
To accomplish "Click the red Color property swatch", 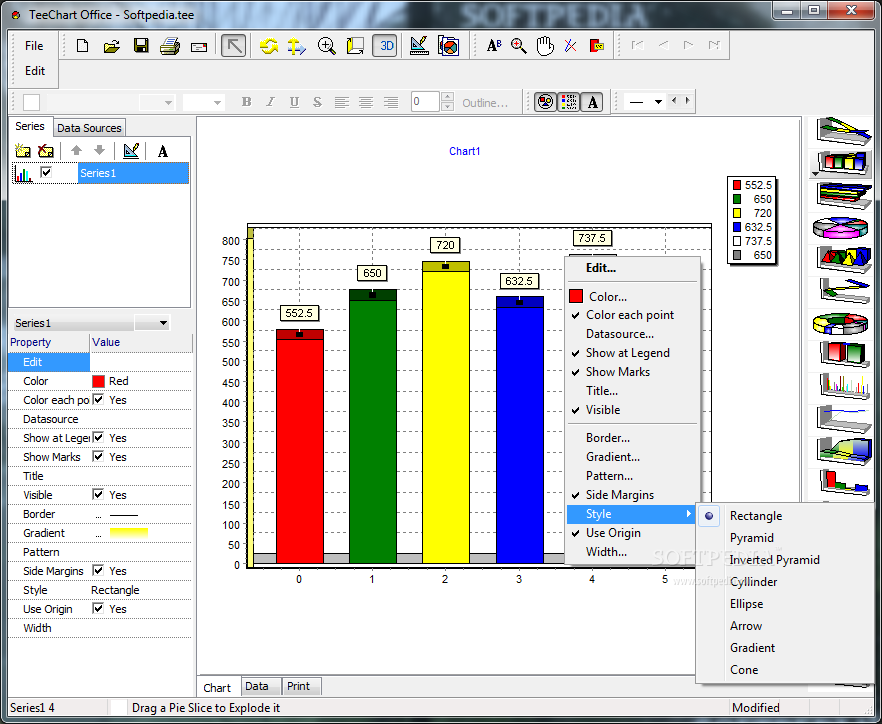I will click(98, 381).
